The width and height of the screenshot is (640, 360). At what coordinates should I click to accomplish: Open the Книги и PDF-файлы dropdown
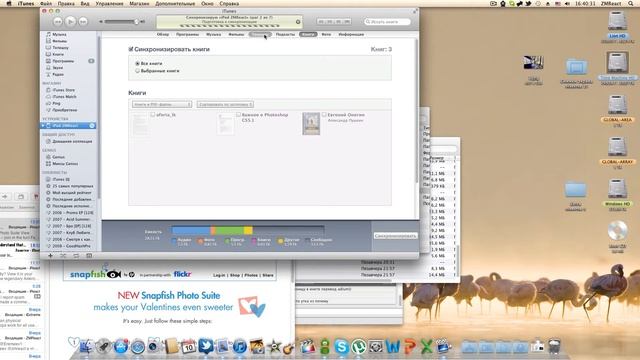click(x=162, y=104)
